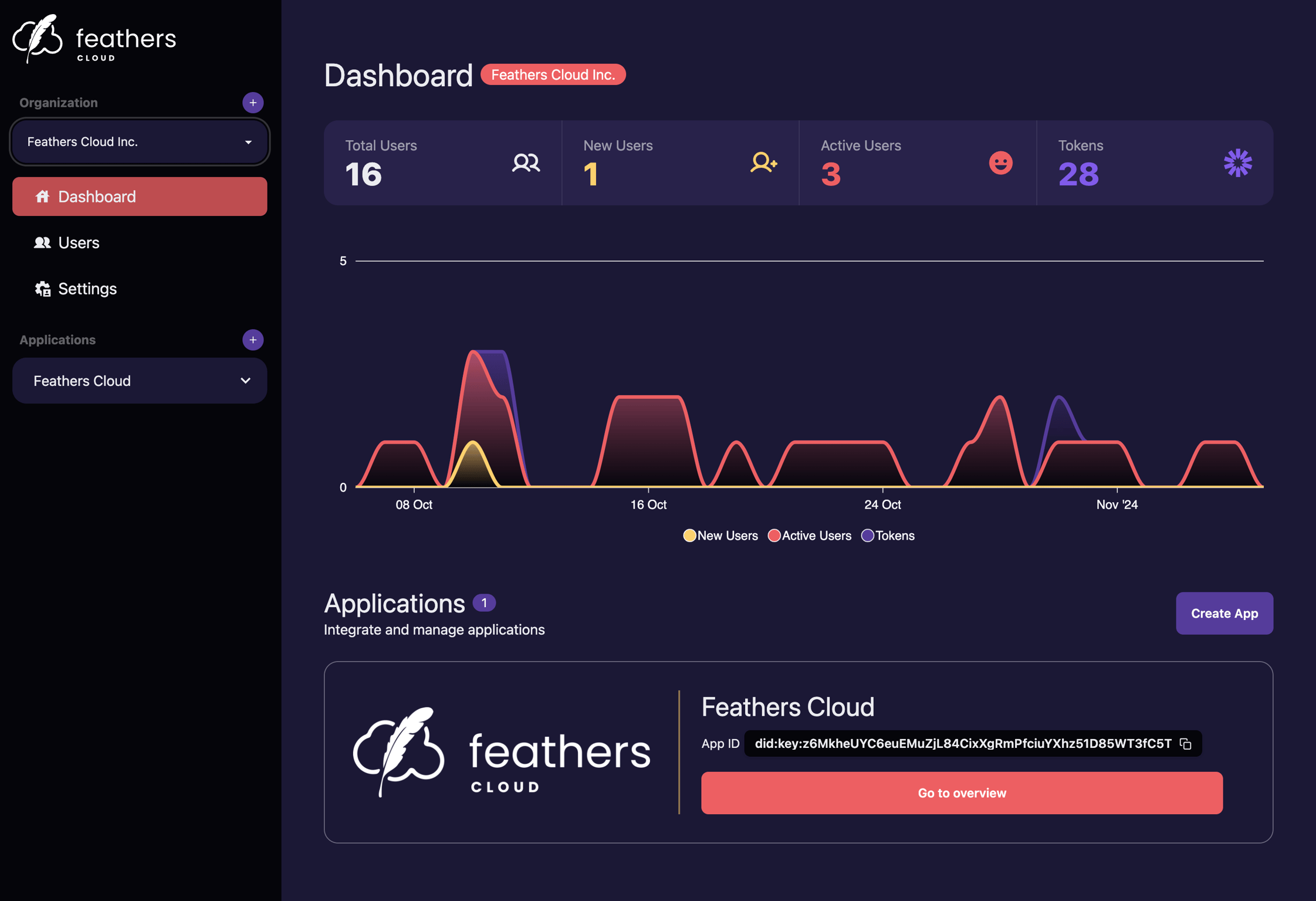Image resolution: width=1316 pixels, height=901 pixels.
Task: Add a new application with the plus icon
Action: click(x=252, y=340)
